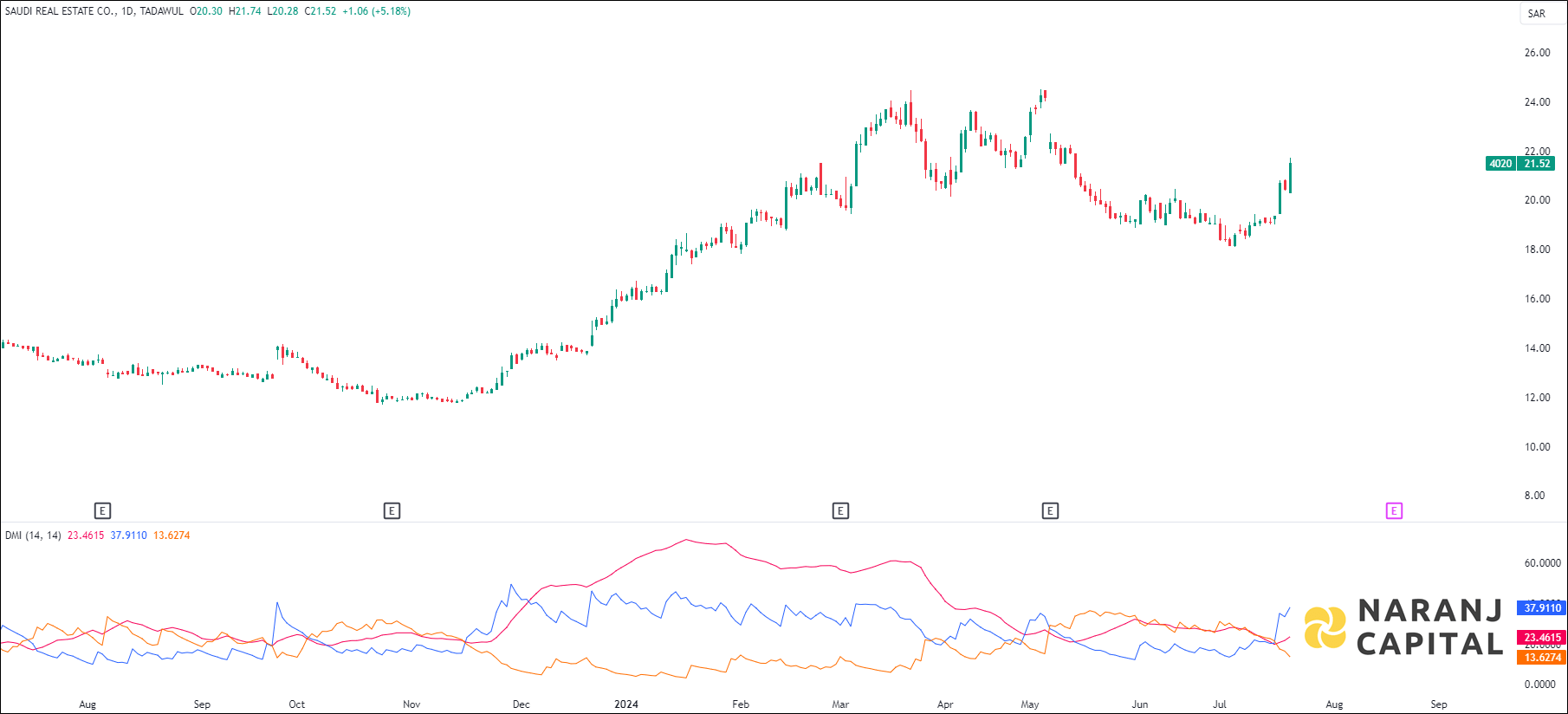Click the 18.00 price axis label
The height and width of the screenshot is (714, 1568).
click(x=1538, y=250)
